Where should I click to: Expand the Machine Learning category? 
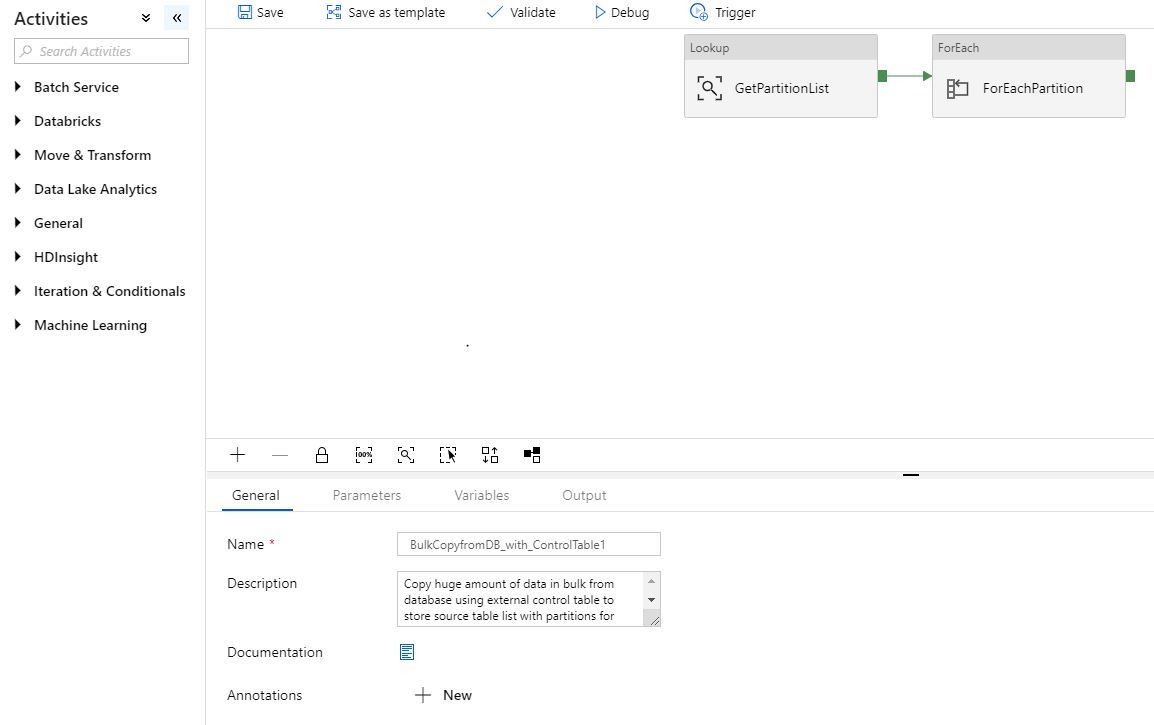(x=18, y=325)
